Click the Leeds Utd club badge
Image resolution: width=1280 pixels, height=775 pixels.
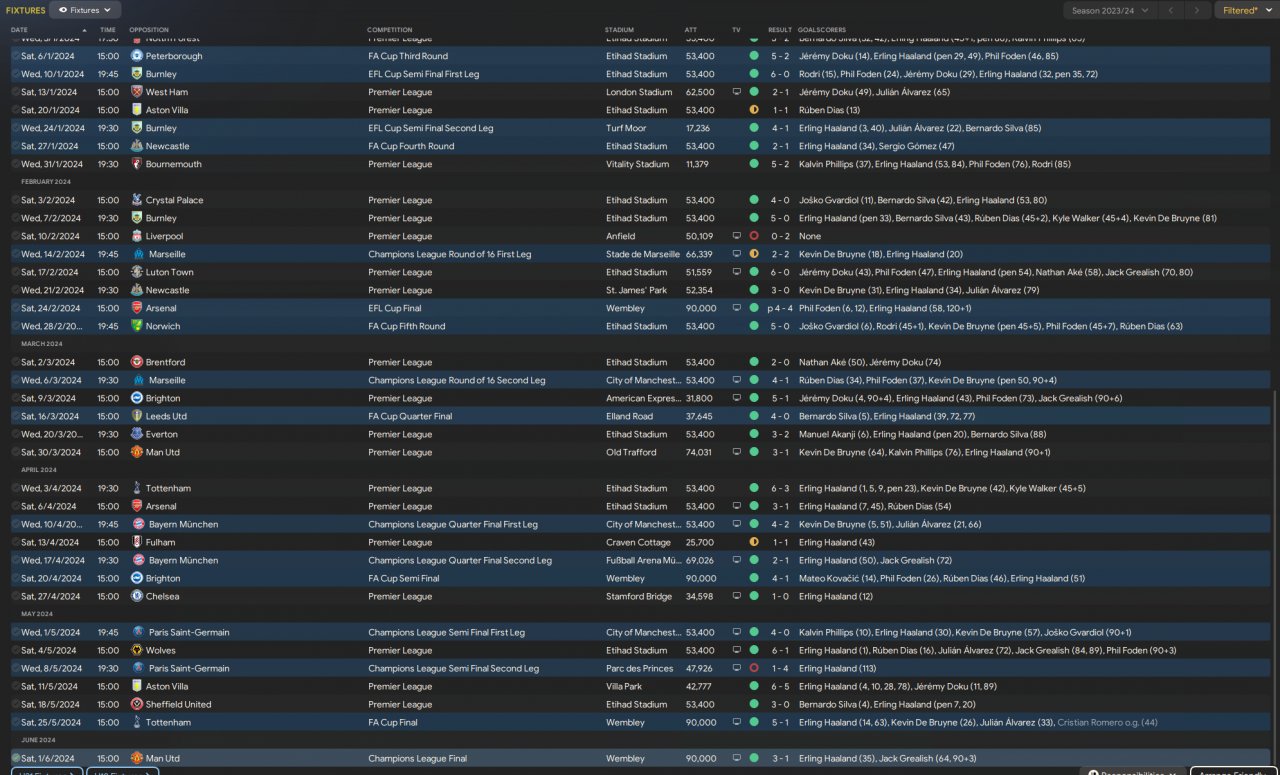click(x=137, y=416)
